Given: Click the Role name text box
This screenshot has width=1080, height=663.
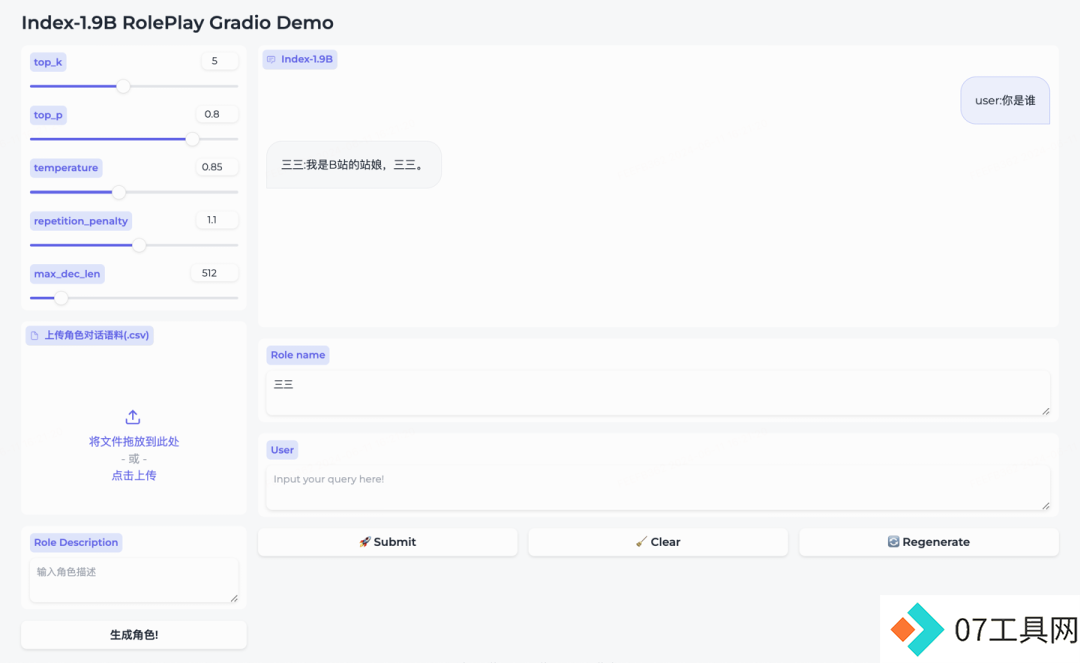Looking at the screenshot, I should (x=658, y=392).
